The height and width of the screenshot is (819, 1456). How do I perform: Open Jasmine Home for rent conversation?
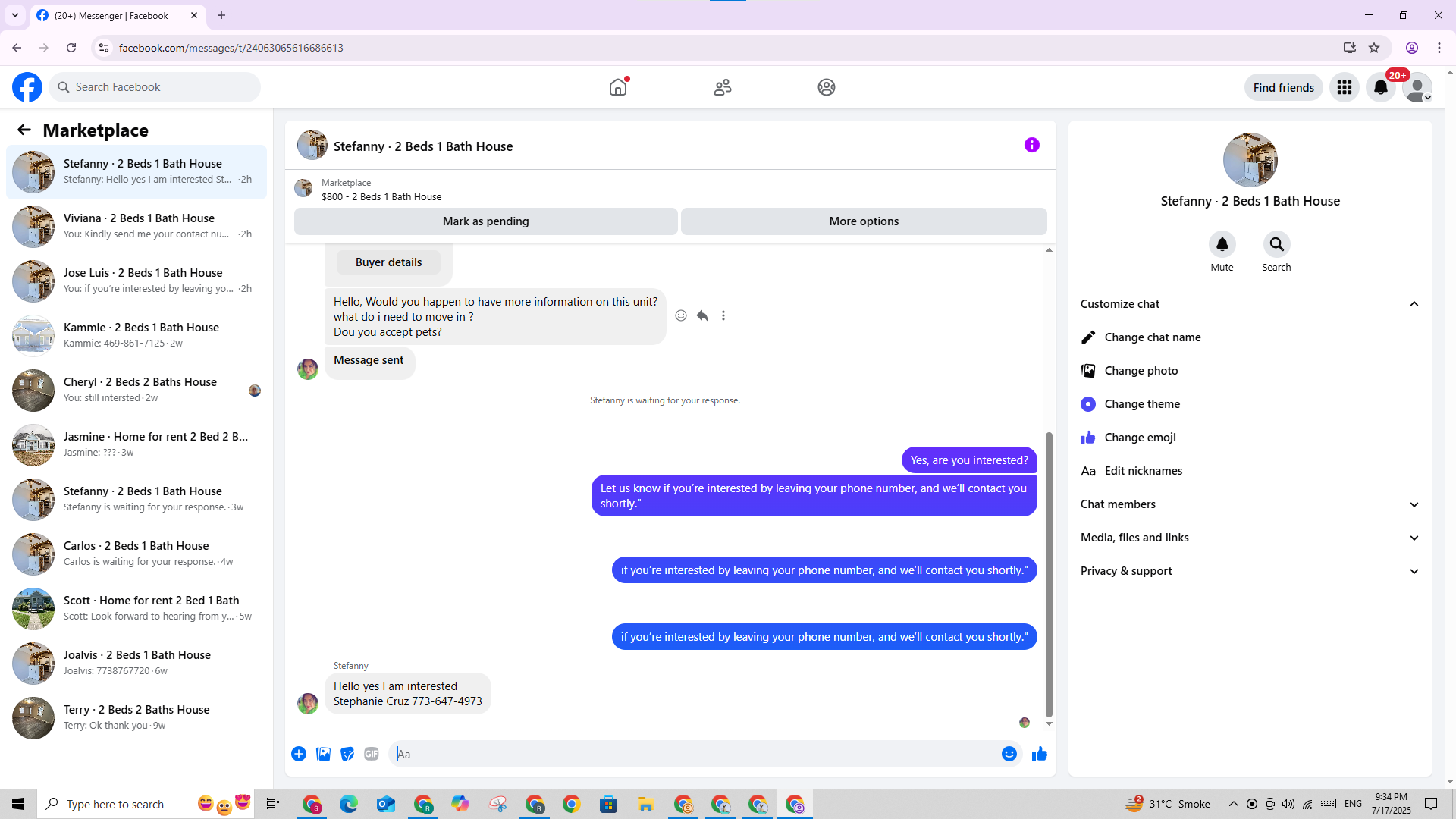tap(136, 445)
